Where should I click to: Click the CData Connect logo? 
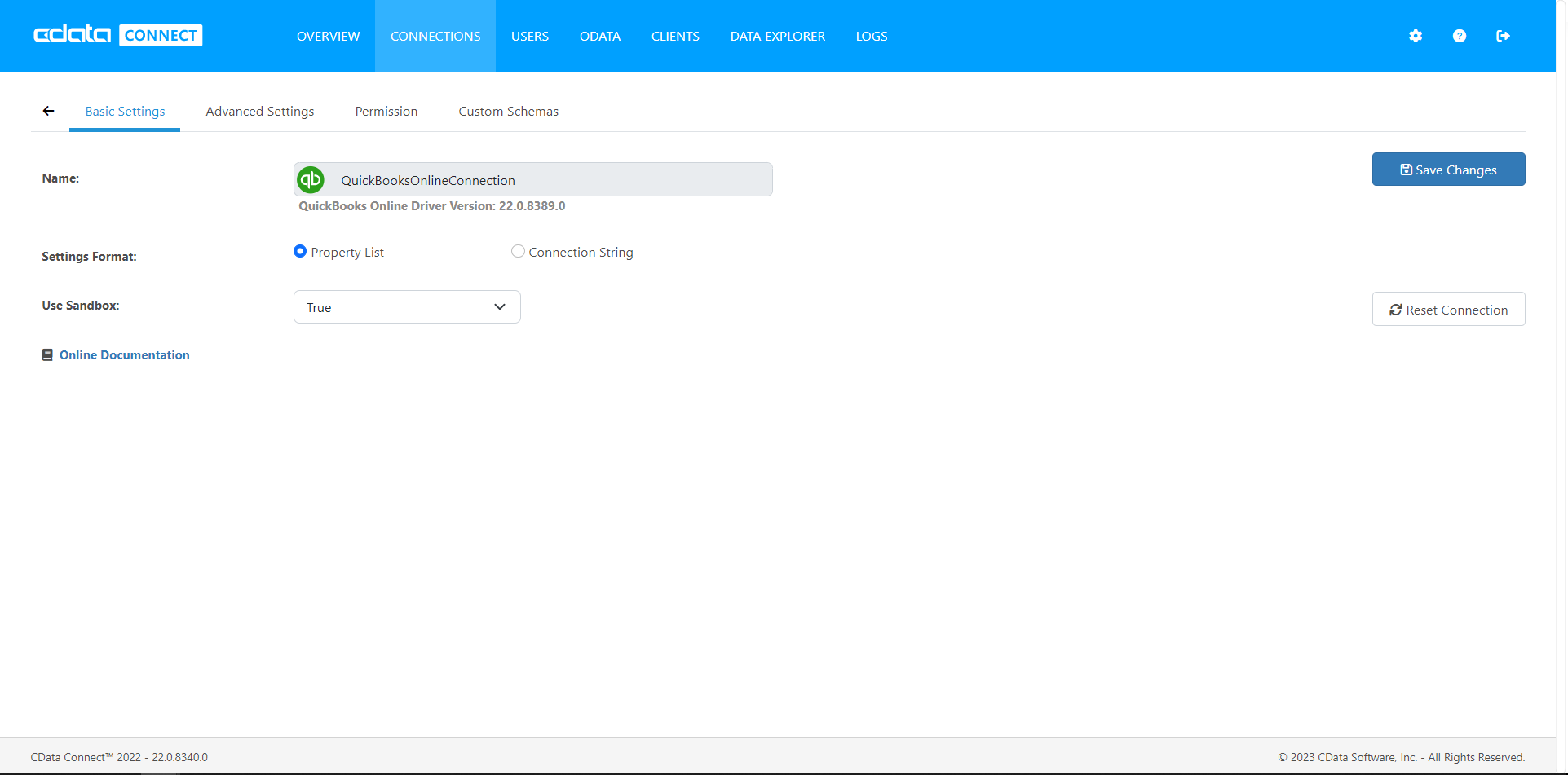[x=117, y=34]
